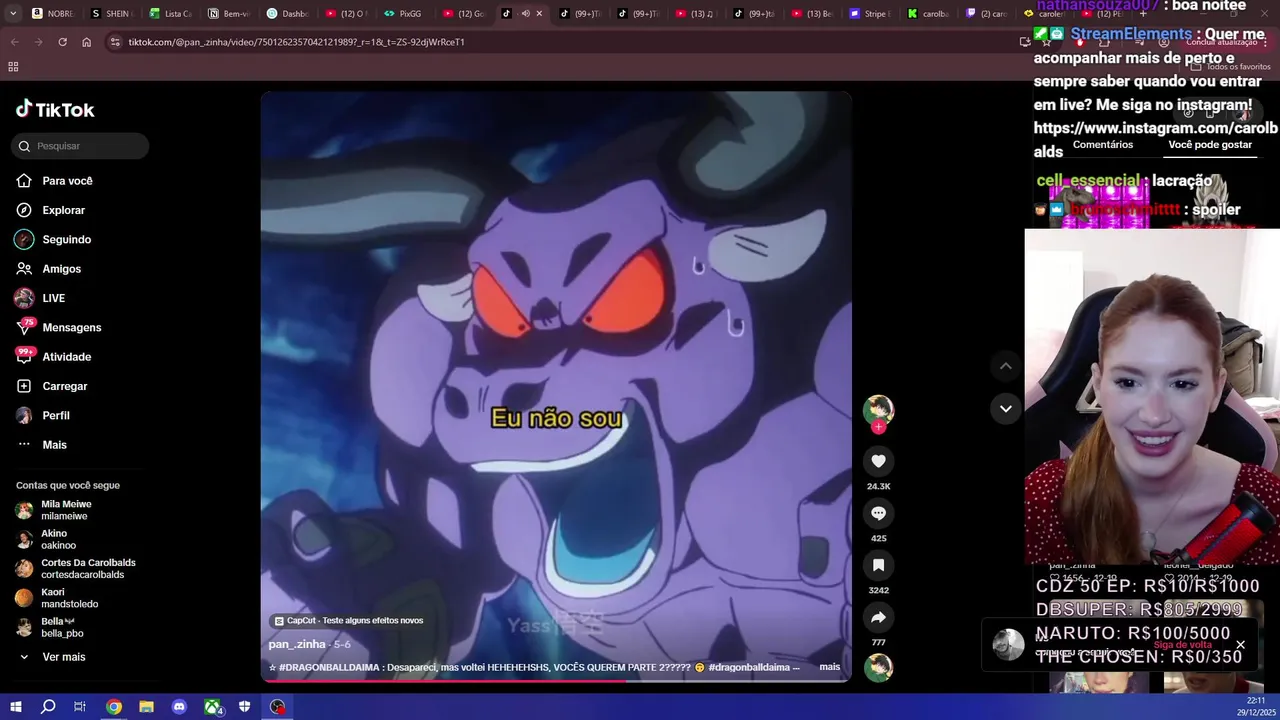The image size is (1280, 720).
Task: Click the TikTok logo
Action: click(x=55, y=109)
